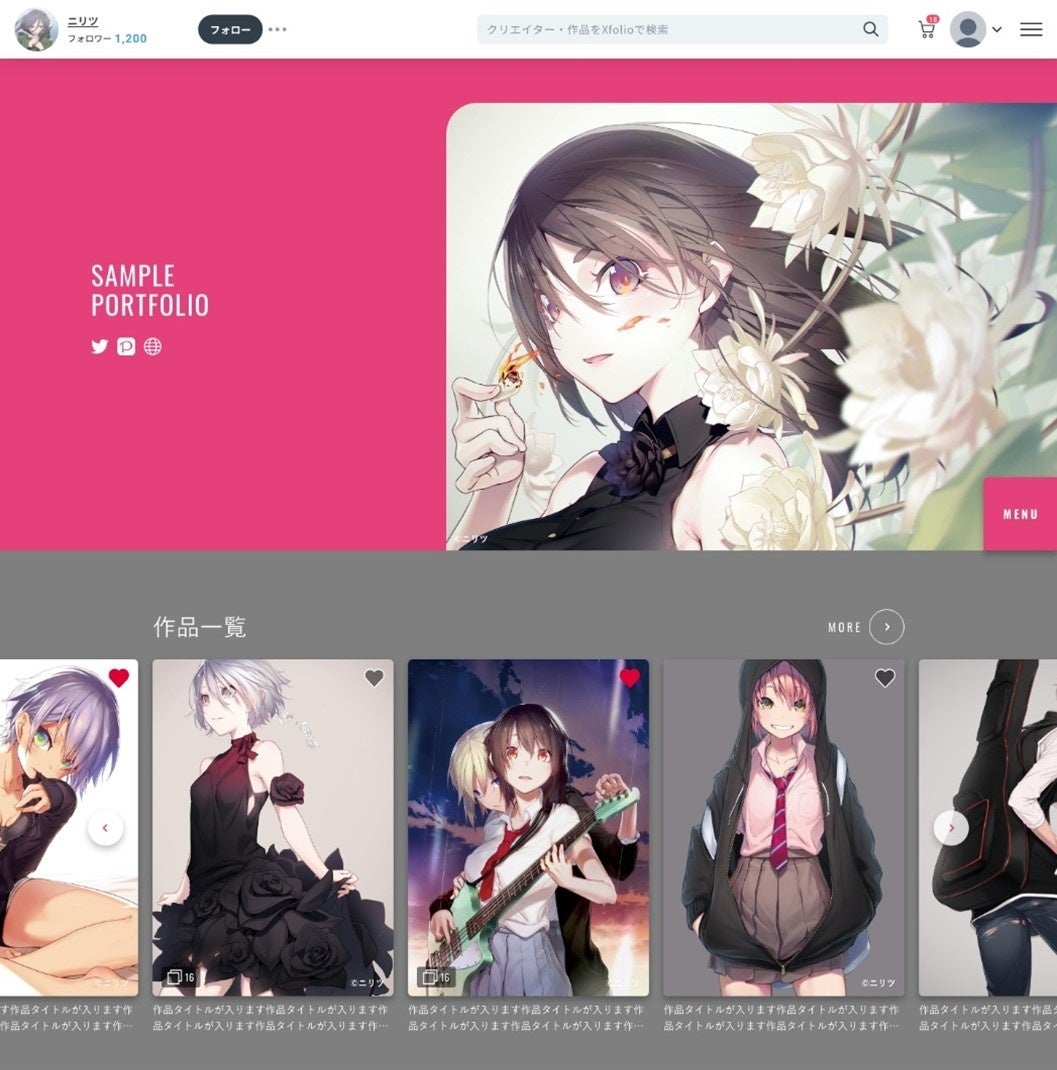Open the guitar case artwork thumbnail
Viewport: 1057px width, 1070px height.
tap(988, 828)
